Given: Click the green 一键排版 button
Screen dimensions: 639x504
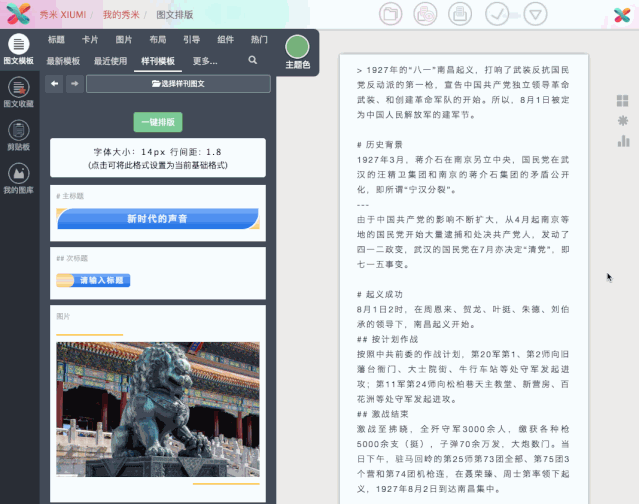Looking at the screenshot, I should tap(158, 122).
